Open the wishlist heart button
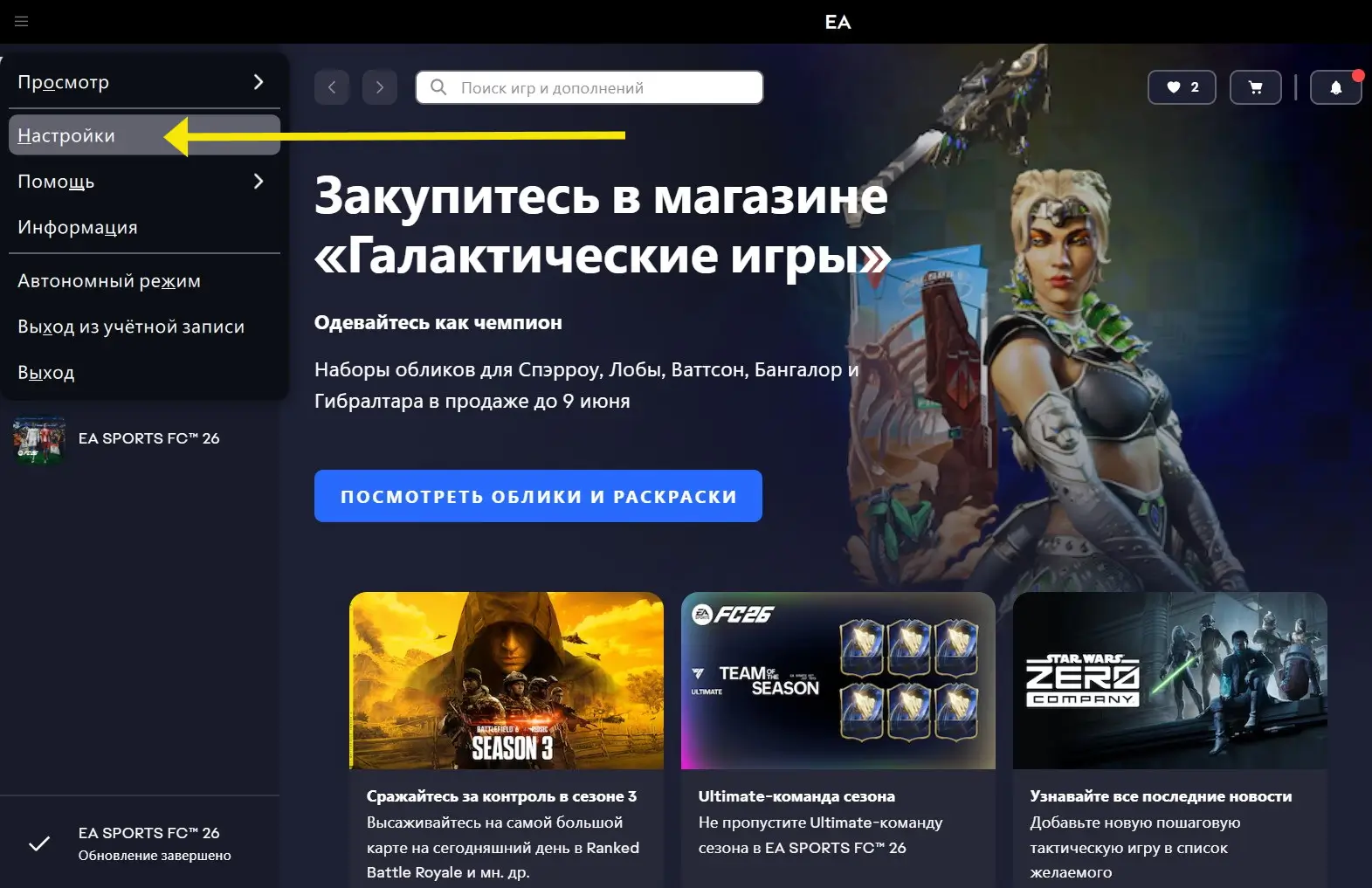1372x888 pixels. coord(1182,87)
